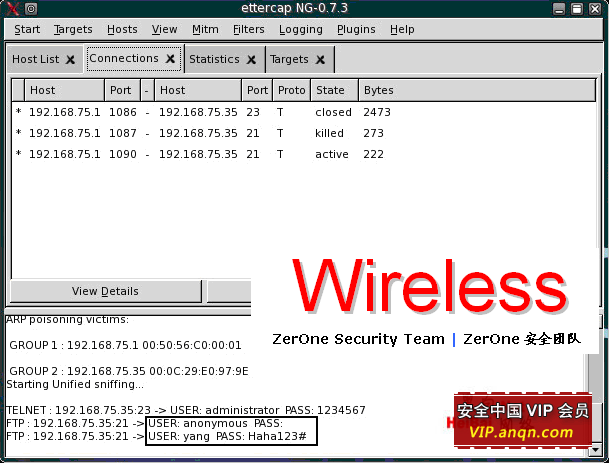Image resolution: width=609 pixels, height=463 pixels.
Task: Sort by destination Port column header
Action: click(257, 91)
